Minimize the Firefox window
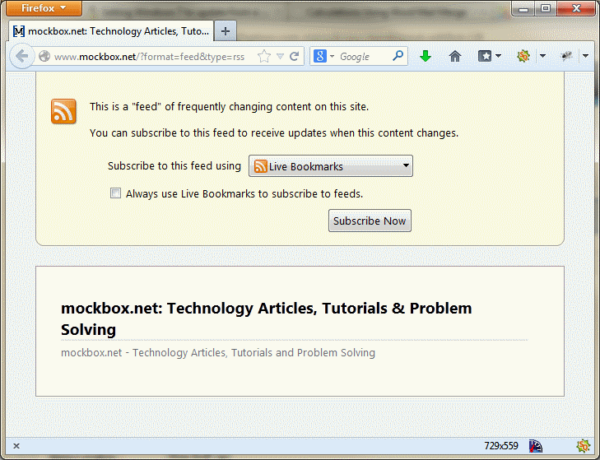Screen dimensions: 600x460 pyautogui.click(x=523, y=8)
